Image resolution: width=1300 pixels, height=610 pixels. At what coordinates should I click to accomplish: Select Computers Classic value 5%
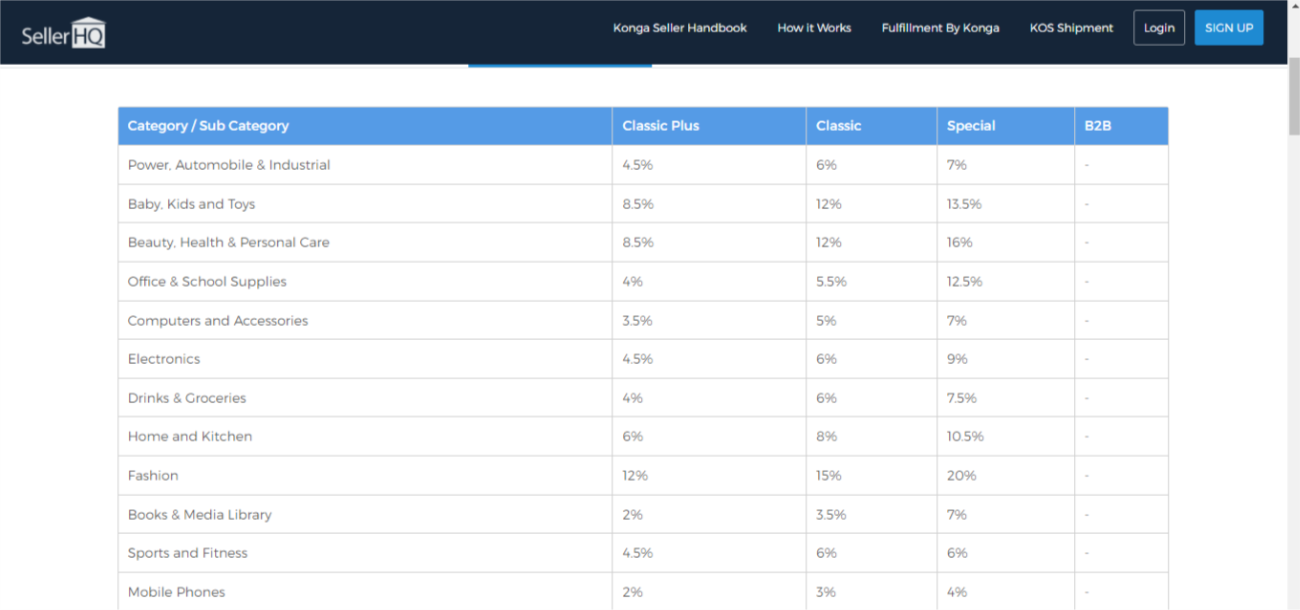(x=826, y=321)
